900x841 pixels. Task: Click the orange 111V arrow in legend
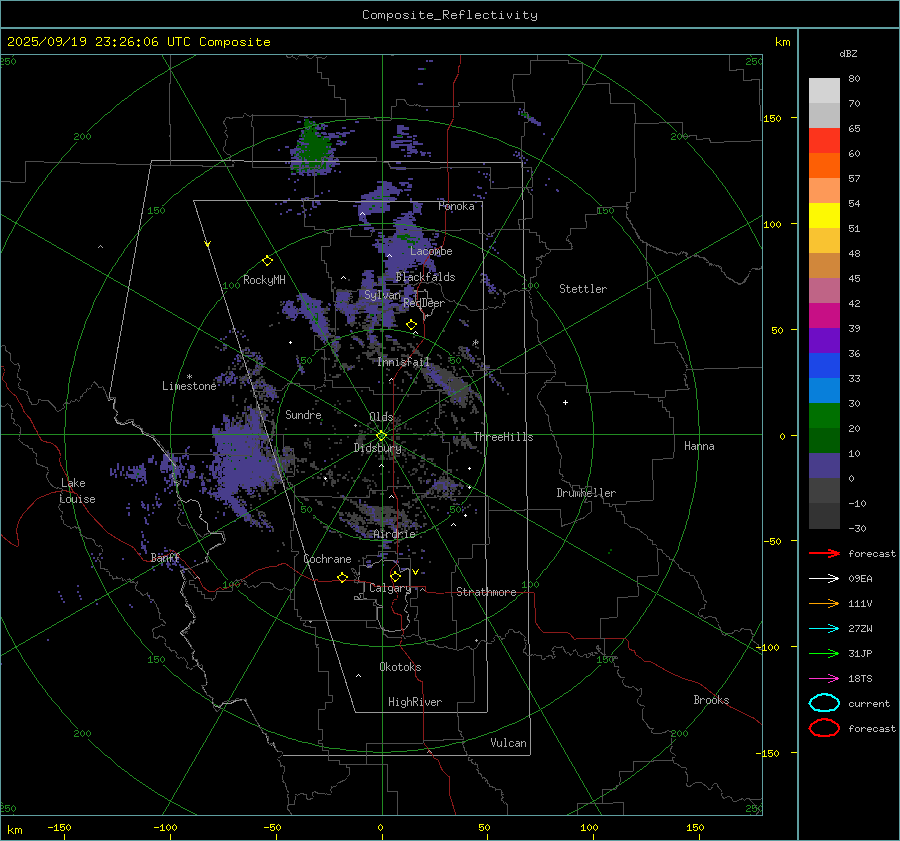[824, 603]
